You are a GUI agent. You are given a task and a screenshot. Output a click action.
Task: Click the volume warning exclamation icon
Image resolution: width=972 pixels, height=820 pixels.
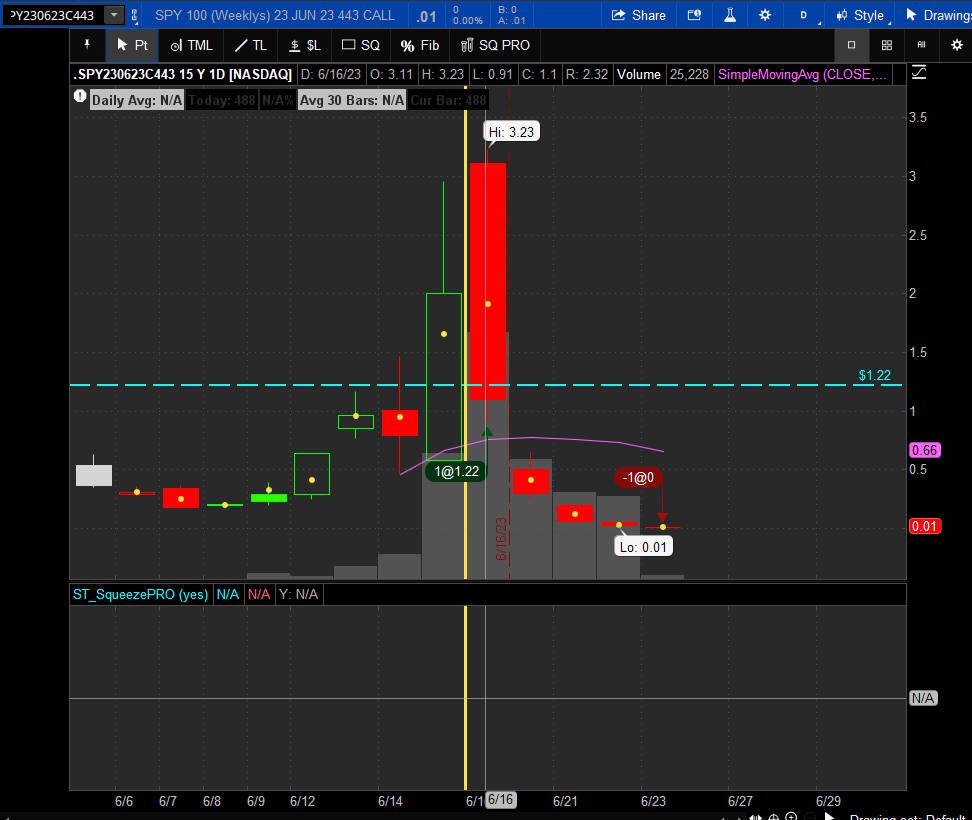(x=80, y=96)
